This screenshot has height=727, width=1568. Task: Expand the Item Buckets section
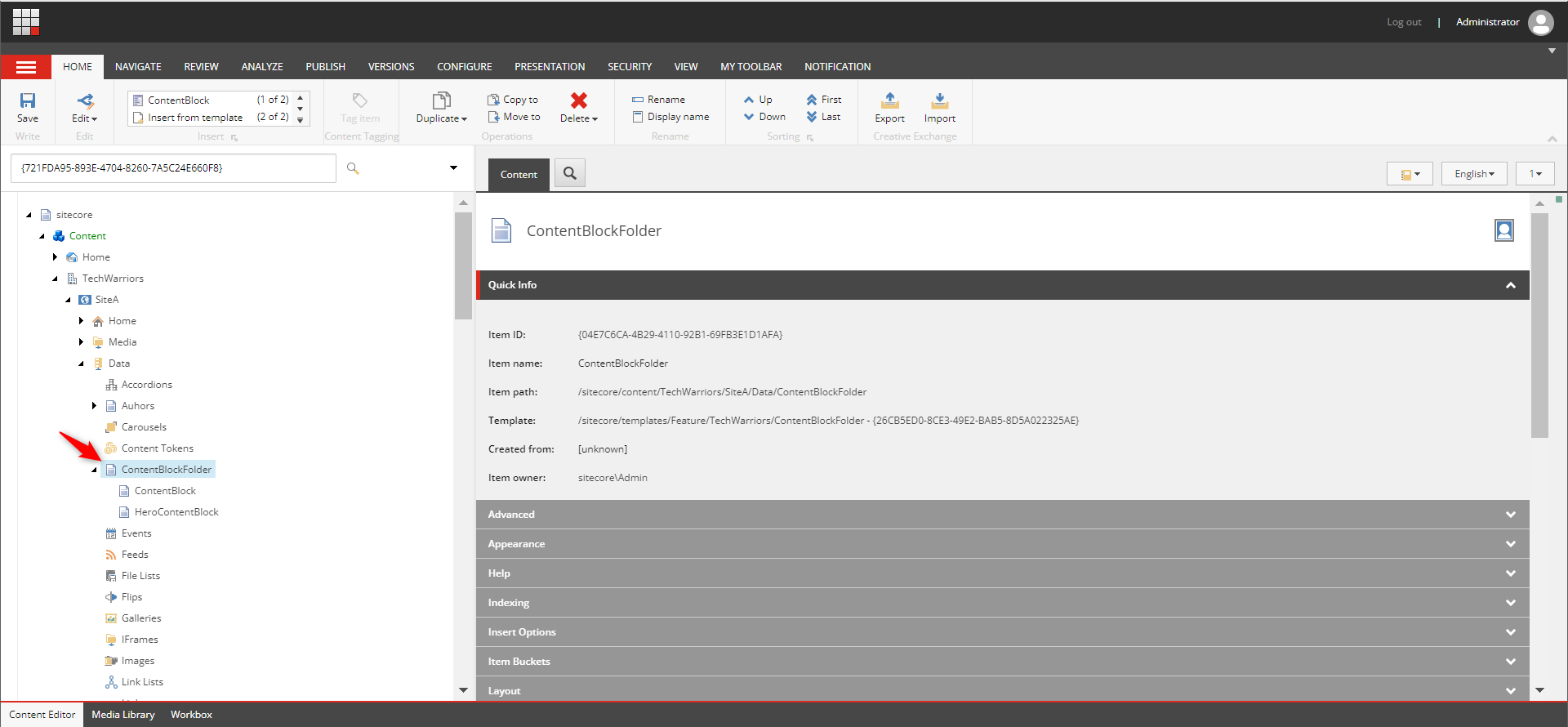point(1511,662)
